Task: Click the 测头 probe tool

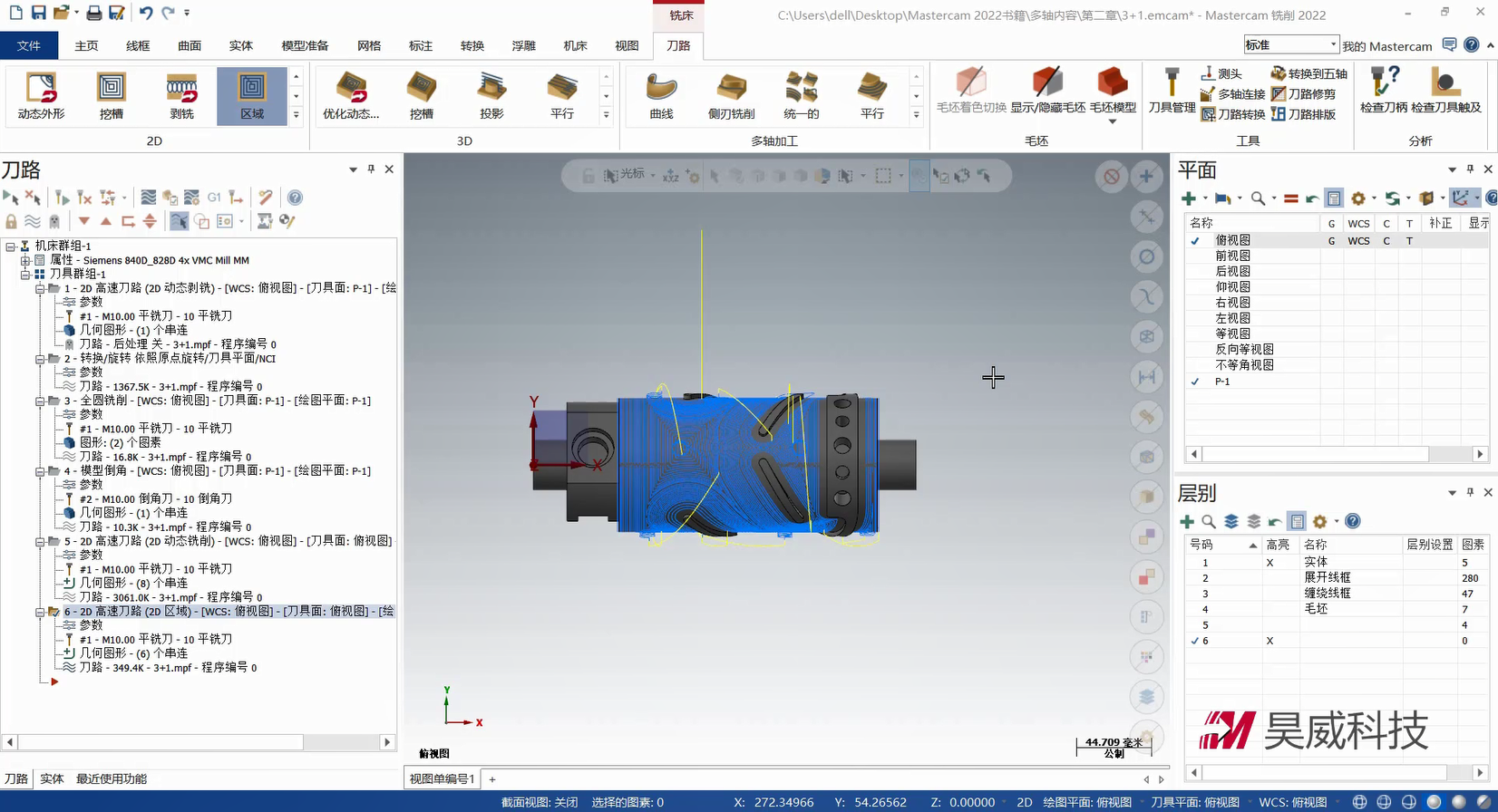Action: pyautogui.click(x=1221, y=73)
